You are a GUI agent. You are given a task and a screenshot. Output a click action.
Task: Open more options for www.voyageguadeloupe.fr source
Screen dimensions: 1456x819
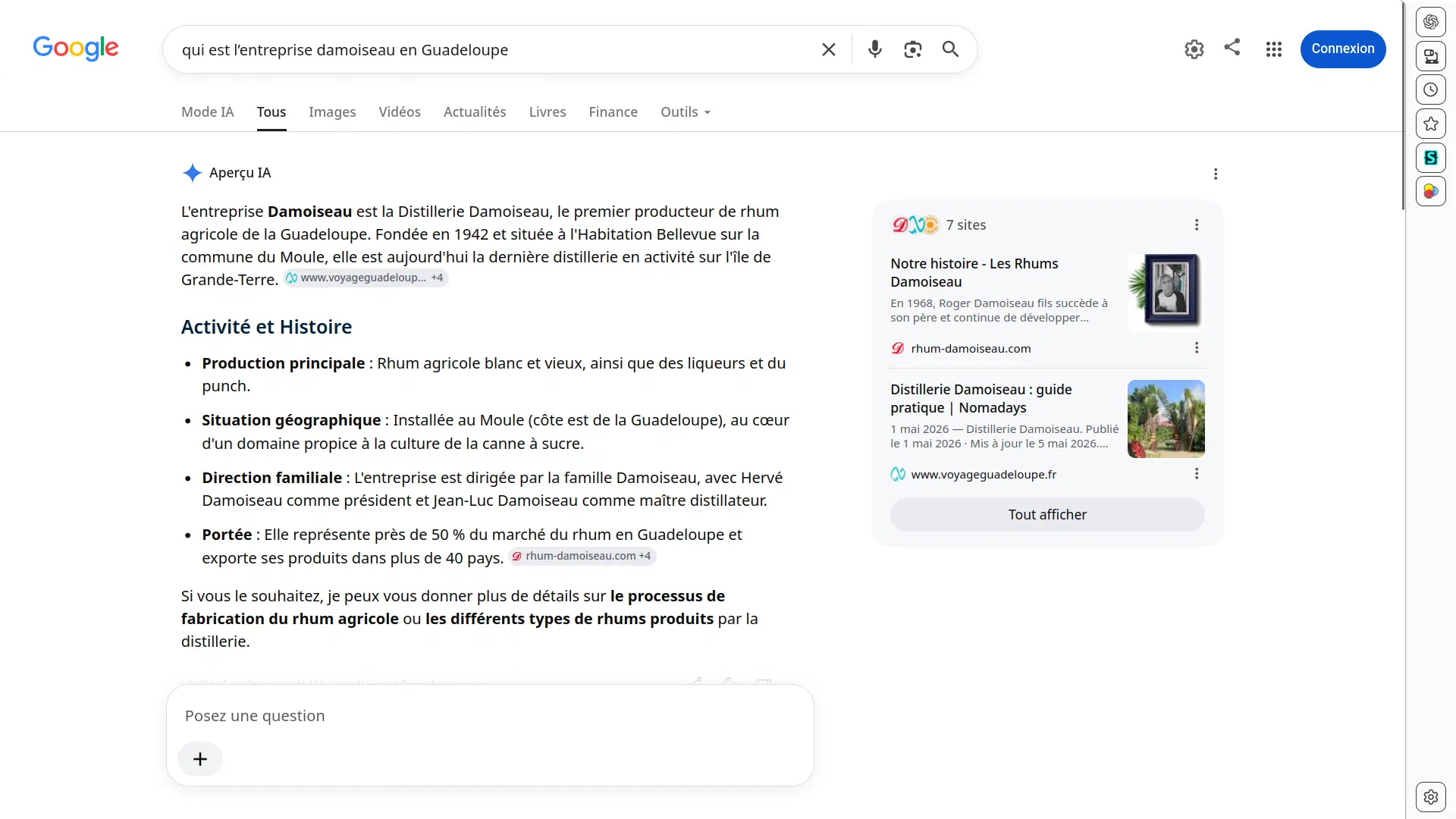[x=1197, y=473]
